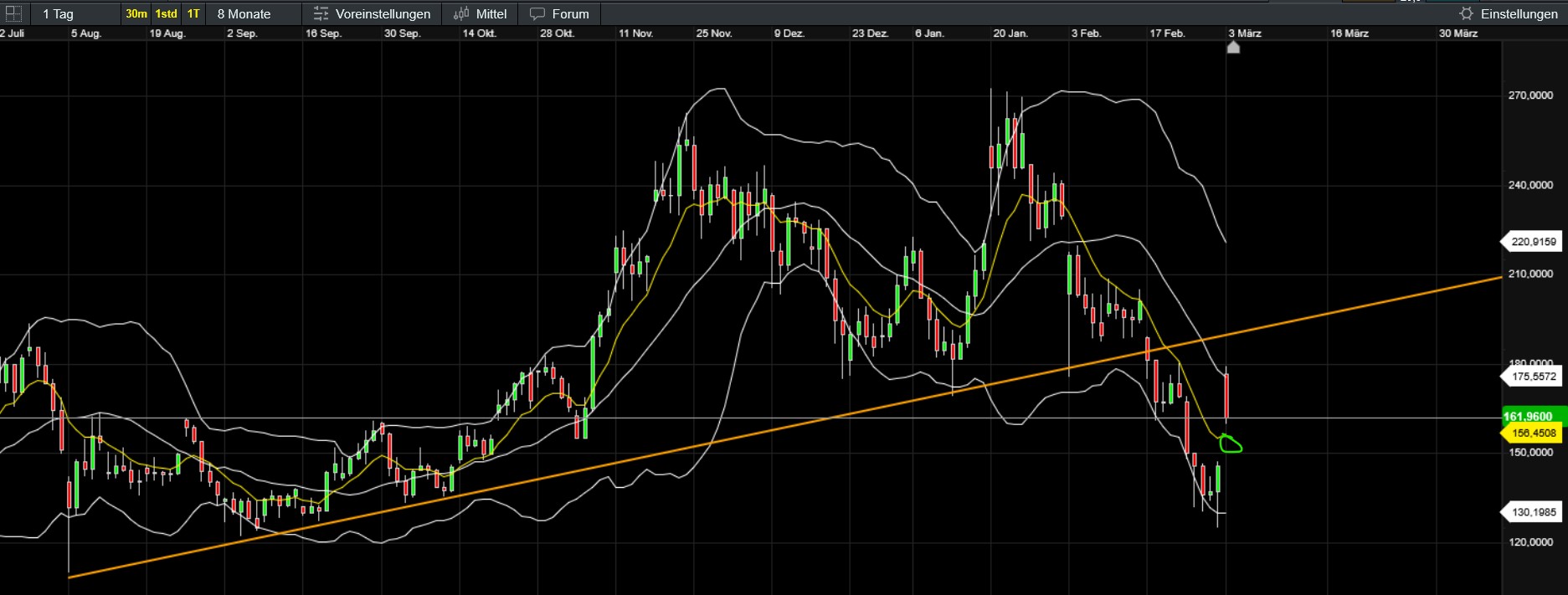Open the '8 Monate' time range dropdown
Viewport: 1568px width, 595px height.
(x=254, y=13)
